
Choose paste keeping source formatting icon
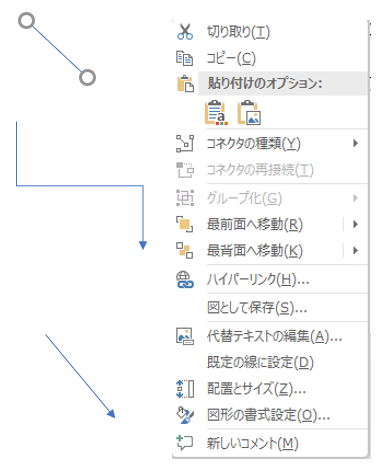(x=216, y=113)
